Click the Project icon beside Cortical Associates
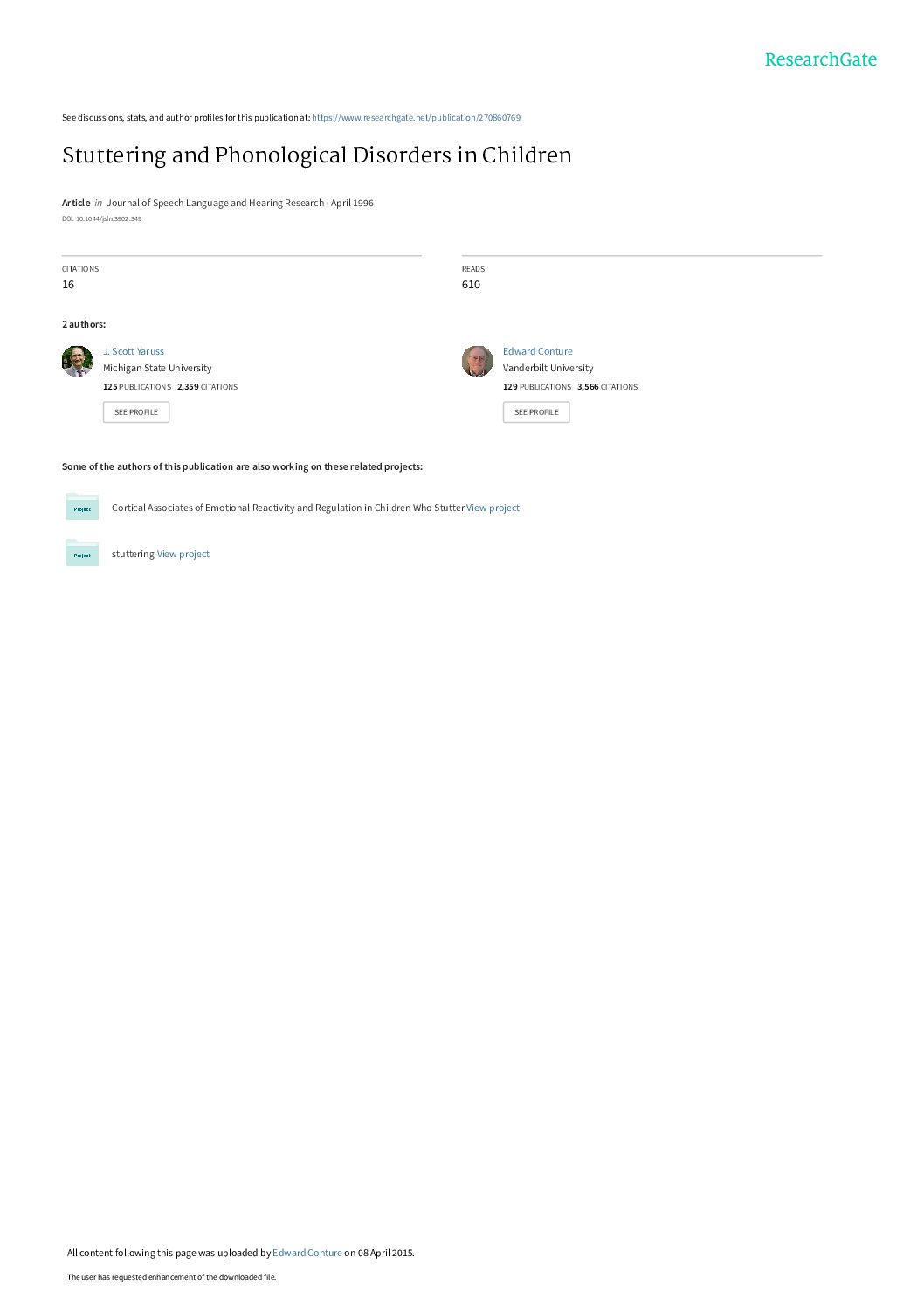 [x=82, y=507]
